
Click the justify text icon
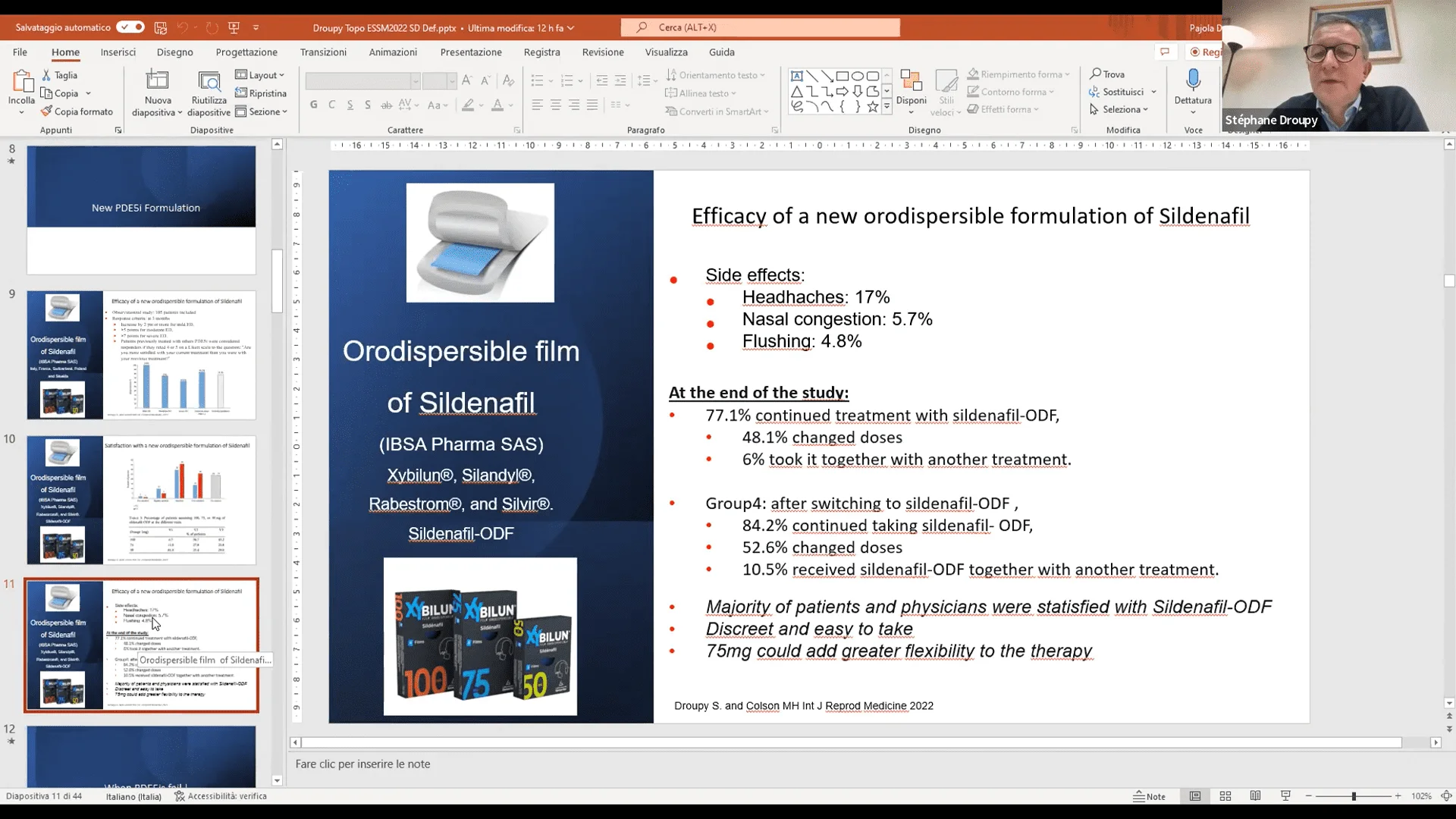(592, 105)
